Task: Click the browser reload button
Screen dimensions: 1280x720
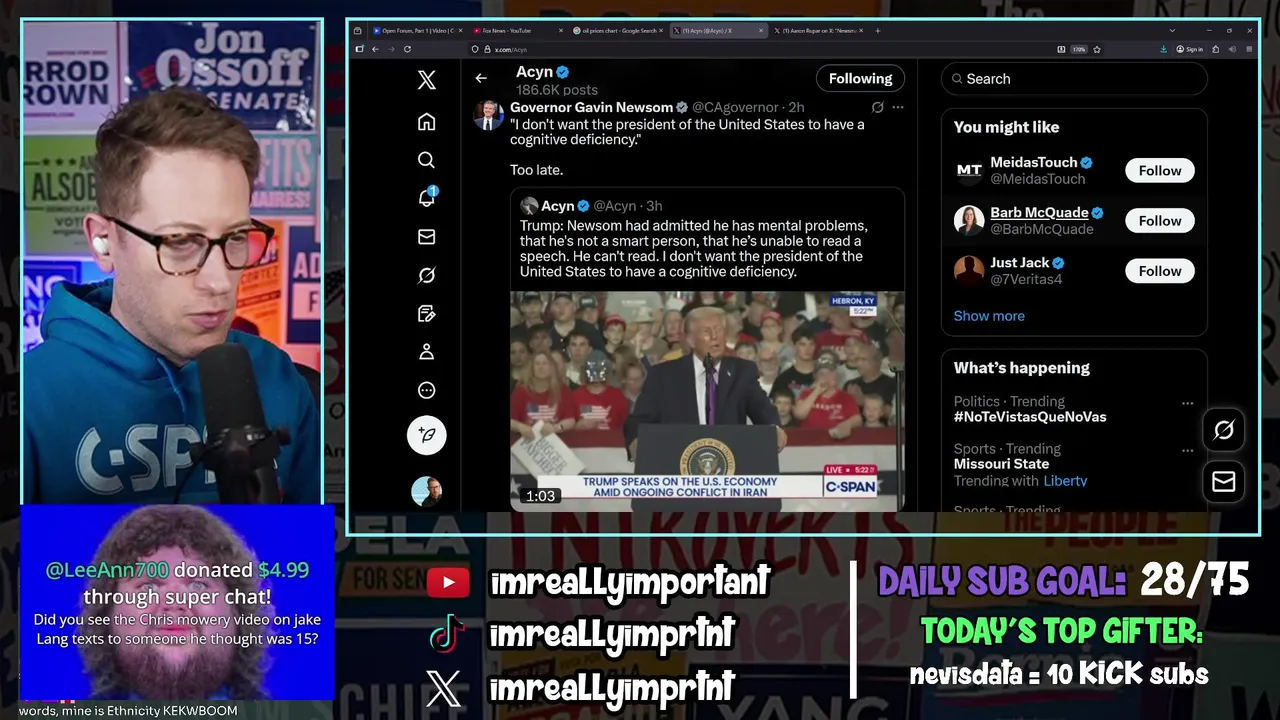Action: coord(407,49)
